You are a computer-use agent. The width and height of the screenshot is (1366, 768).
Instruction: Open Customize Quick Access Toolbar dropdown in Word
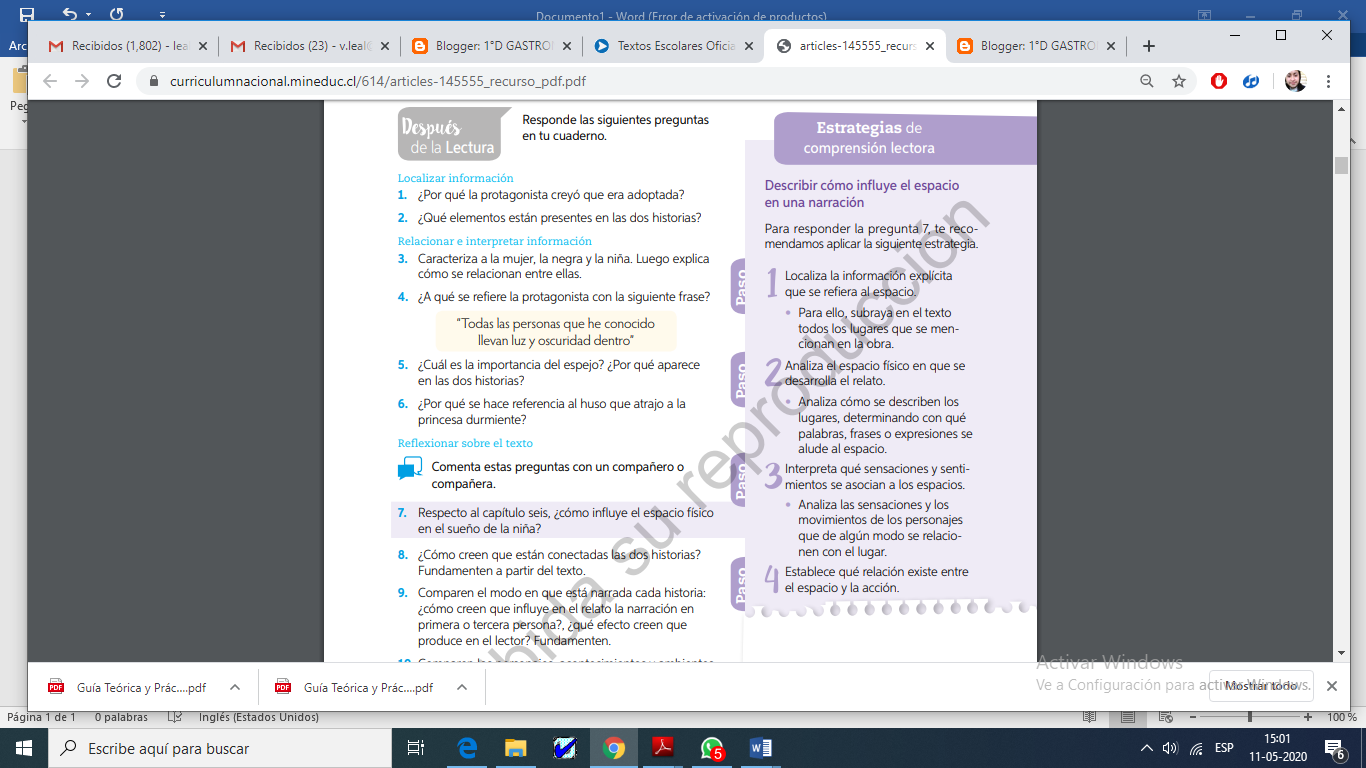pyautogui.click(x=163, y=15)
